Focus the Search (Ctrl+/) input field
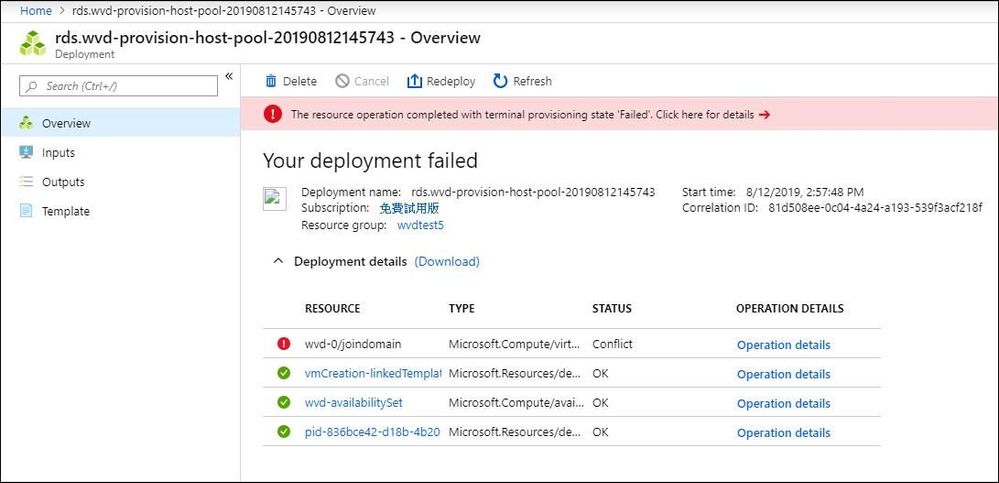Screen dimensions: 999x483 pyautogui.click(x=119, y=86)
